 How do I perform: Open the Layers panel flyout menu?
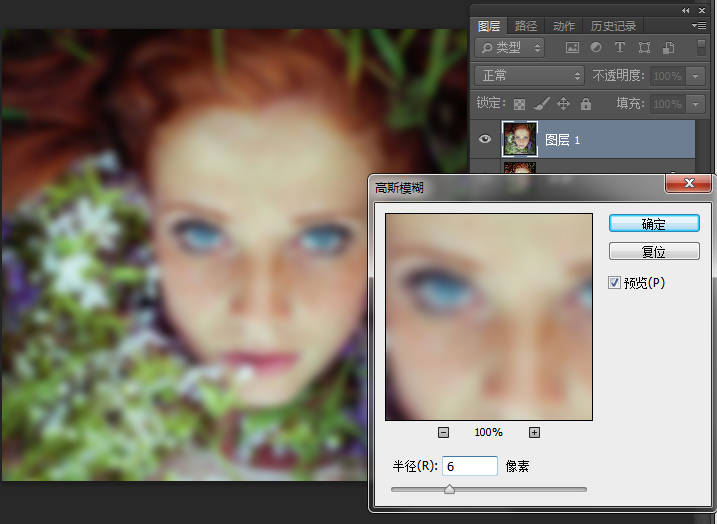[x=699, y=26]
